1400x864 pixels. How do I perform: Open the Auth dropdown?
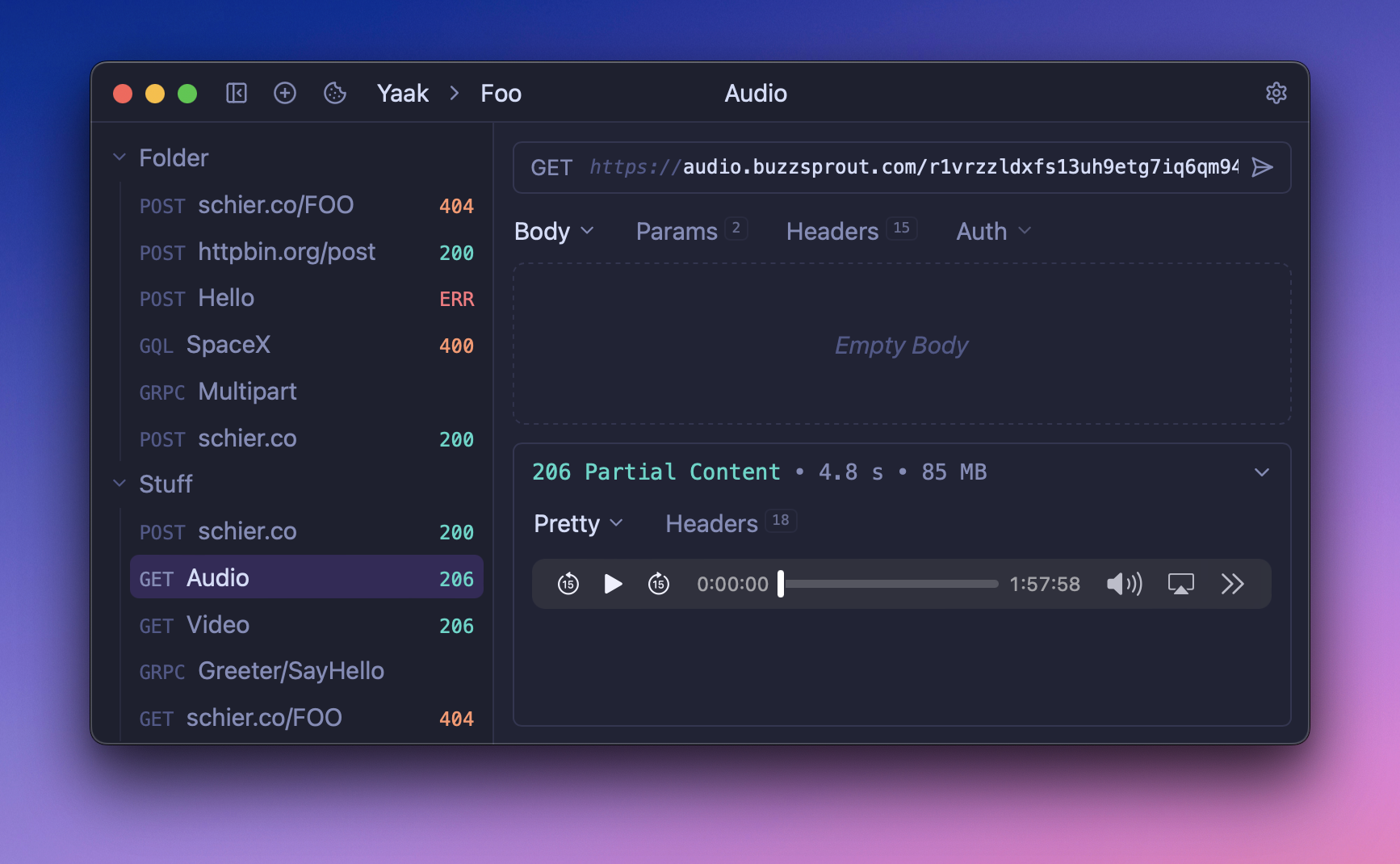coord(994,231)
